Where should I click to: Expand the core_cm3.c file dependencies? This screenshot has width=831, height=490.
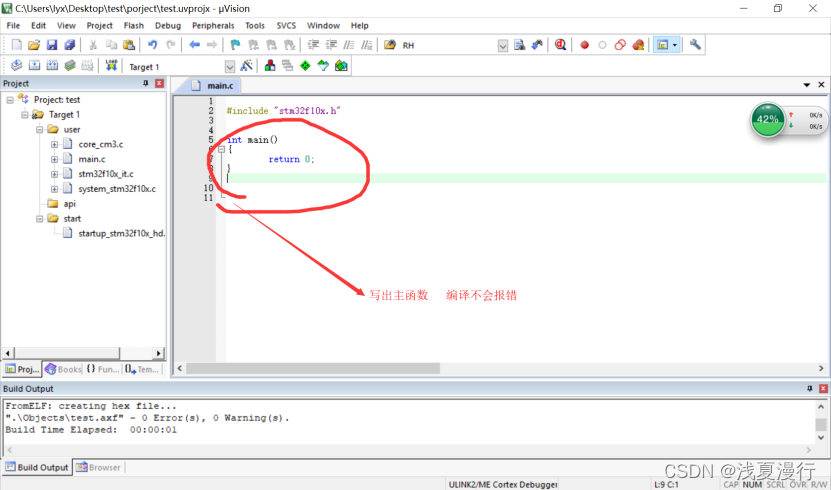coord(55,144)
